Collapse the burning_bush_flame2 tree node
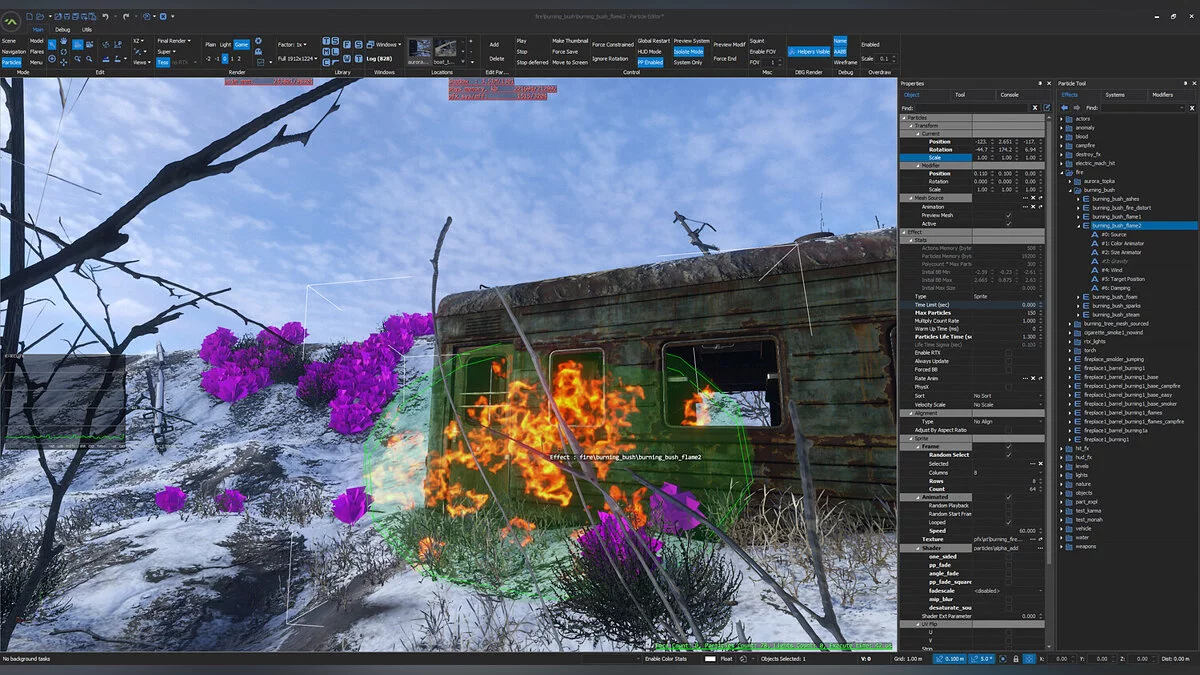The image size is (1200, 675). click(1079, 226)
